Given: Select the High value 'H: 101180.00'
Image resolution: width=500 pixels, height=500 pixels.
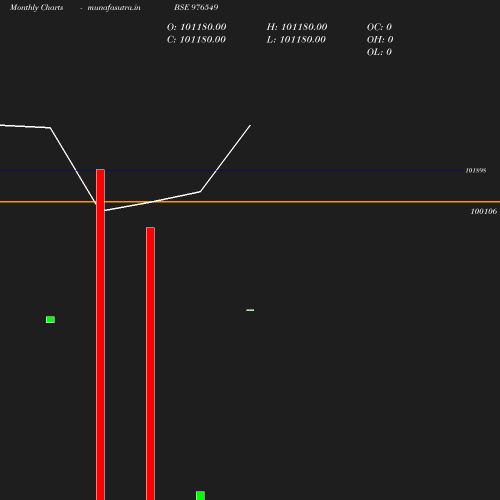Looking at the screenshot, I should pos(297,27).
